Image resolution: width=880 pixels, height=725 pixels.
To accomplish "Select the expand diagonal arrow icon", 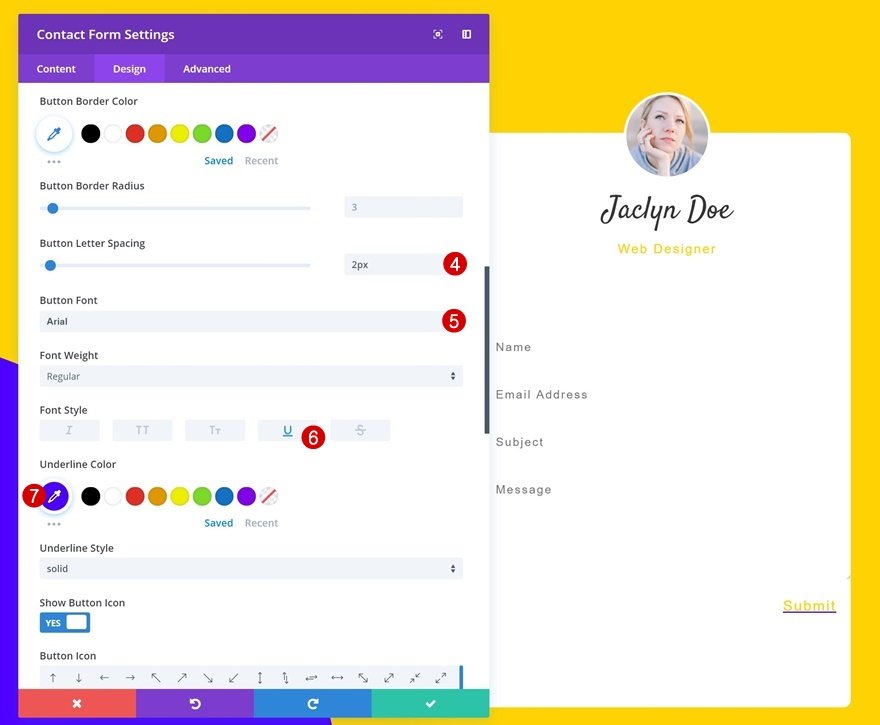I will [389, 678].
